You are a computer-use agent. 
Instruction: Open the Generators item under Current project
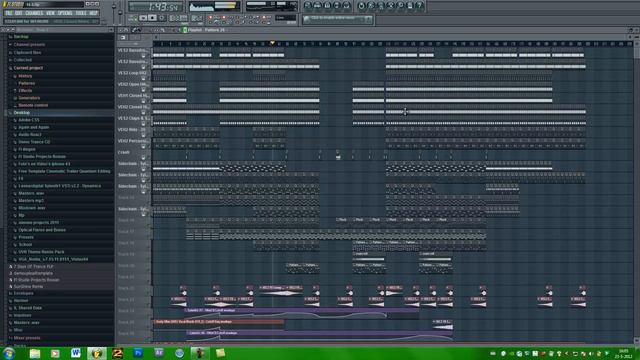click(29, 98)
